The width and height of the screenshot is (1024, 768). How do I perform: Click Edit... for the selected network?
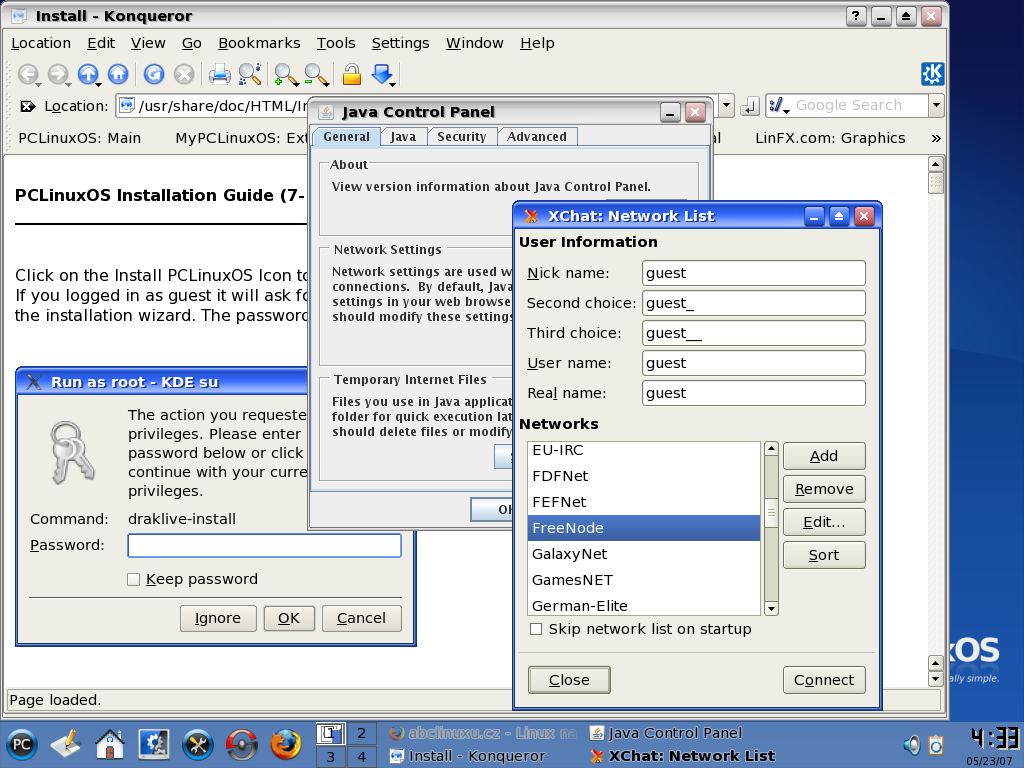(824, 522)
